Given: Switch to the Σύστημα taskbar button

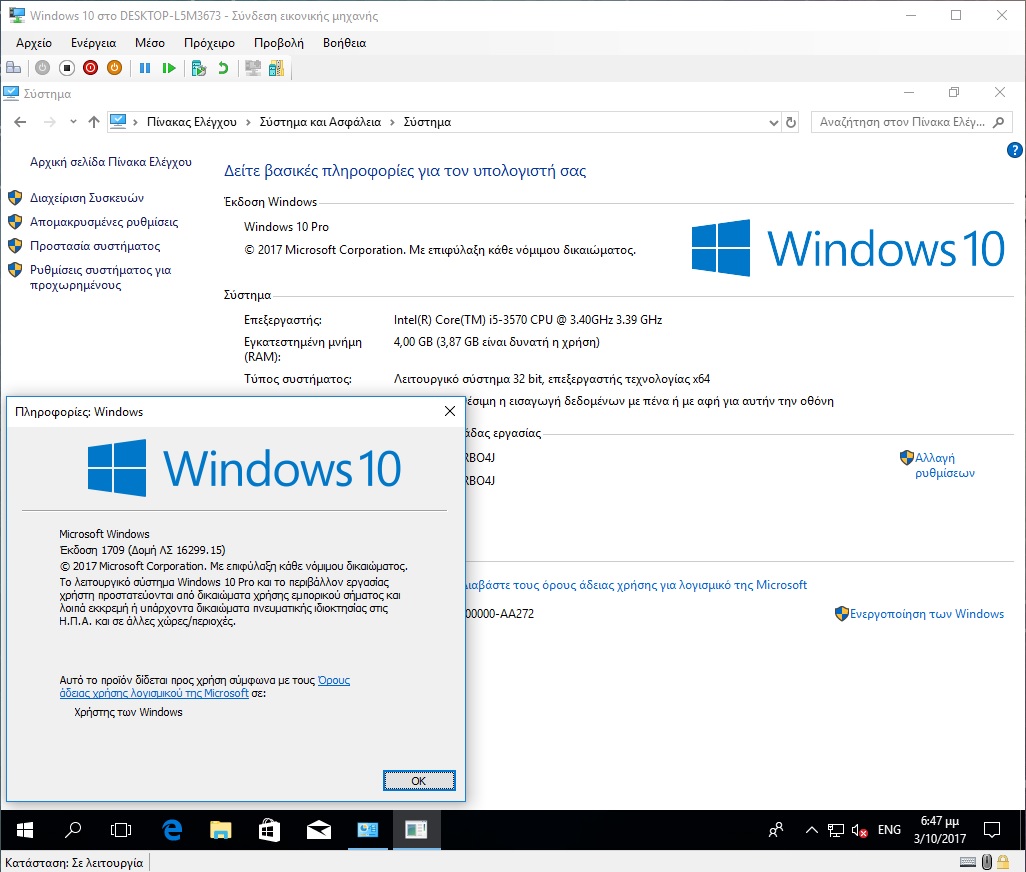Looking at the screenshot, I should click(x=367, y=830).
